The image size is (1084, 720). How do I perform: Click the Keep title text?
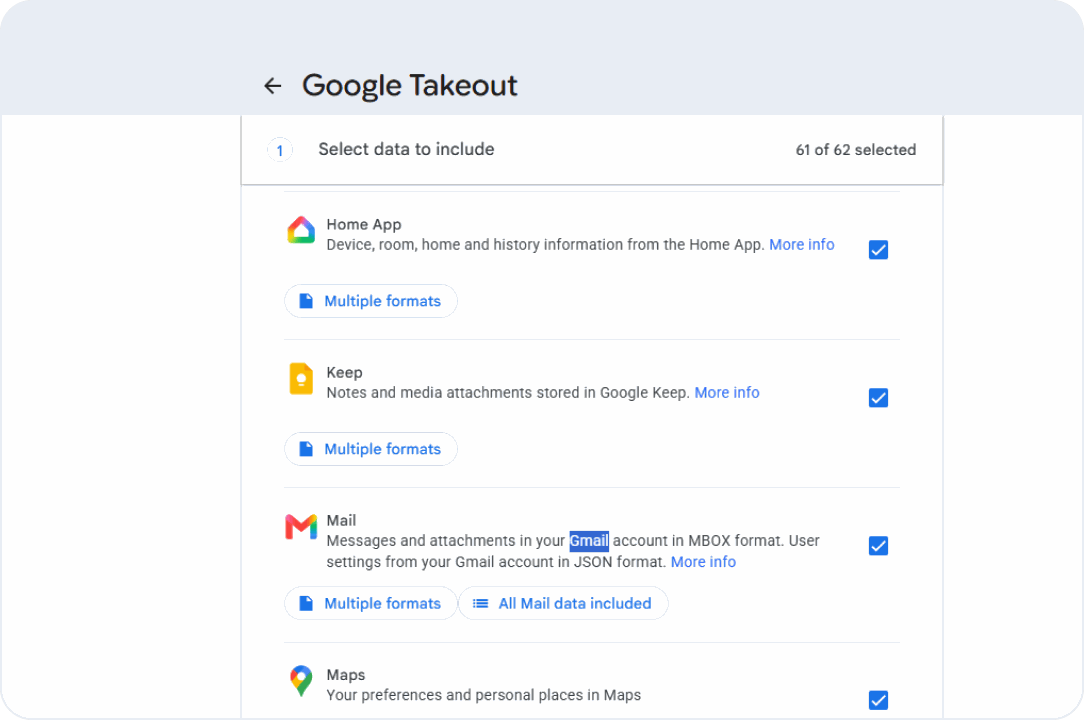pos(344,372)
